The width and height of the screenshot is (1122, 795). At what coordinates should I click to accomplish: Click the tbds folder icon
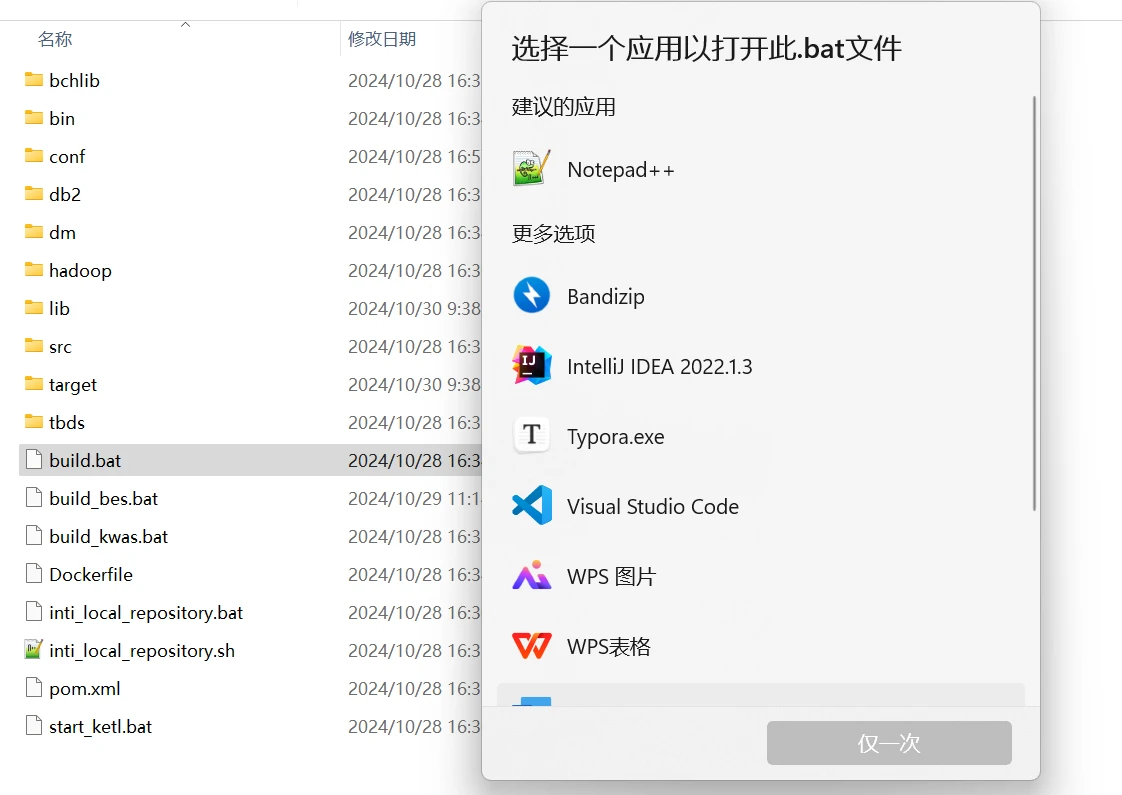click(34, 421)
